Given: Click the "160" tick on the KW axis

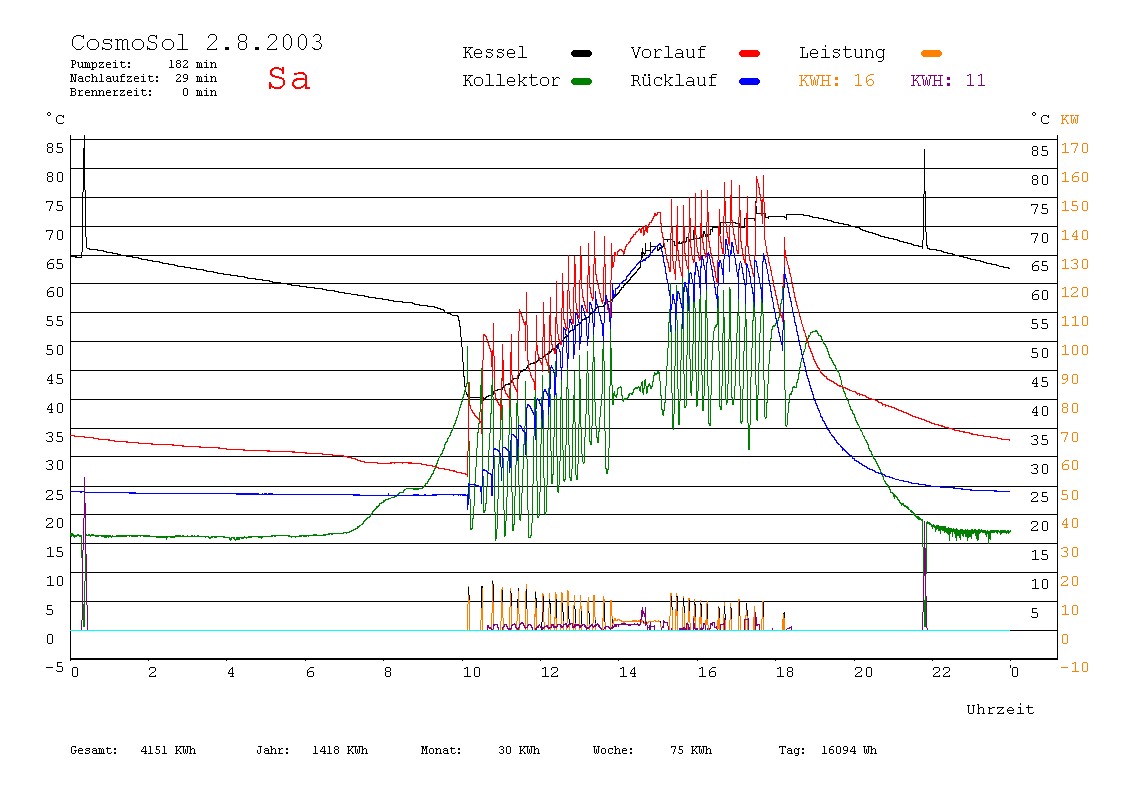Looking at the screenshot, I should click(1075, 177).
